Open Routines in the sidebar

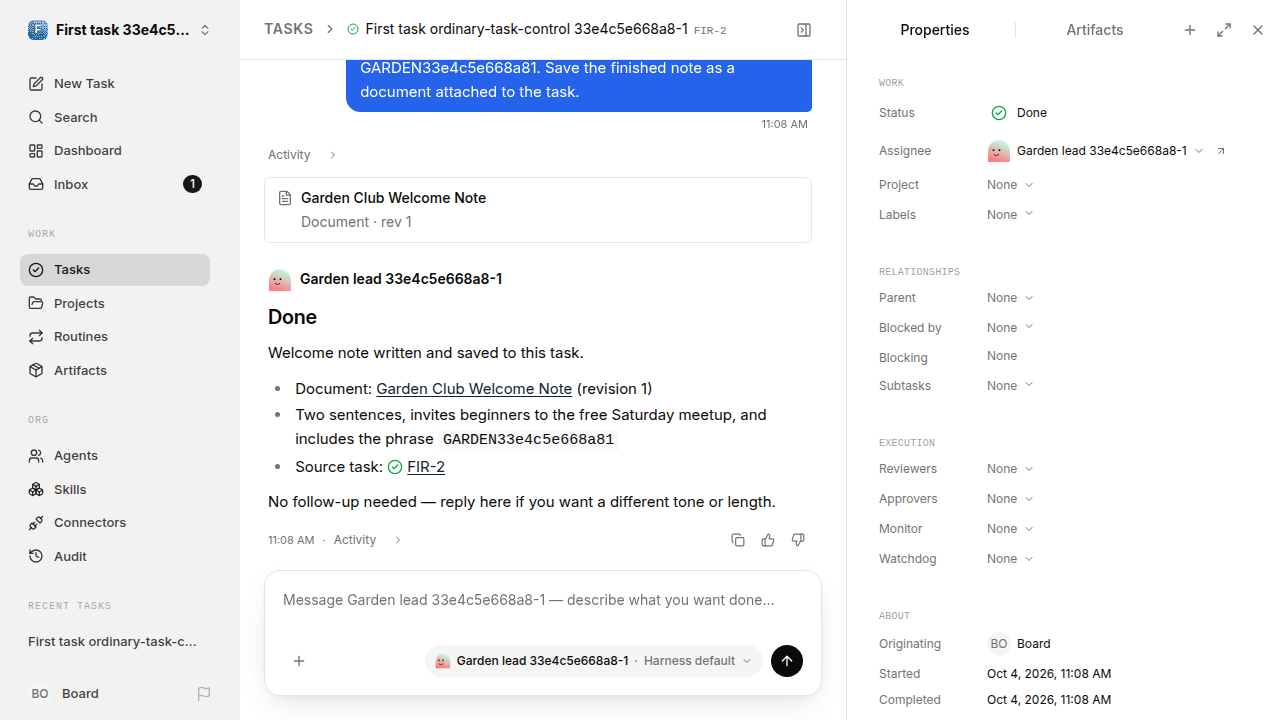coord(115,337)
